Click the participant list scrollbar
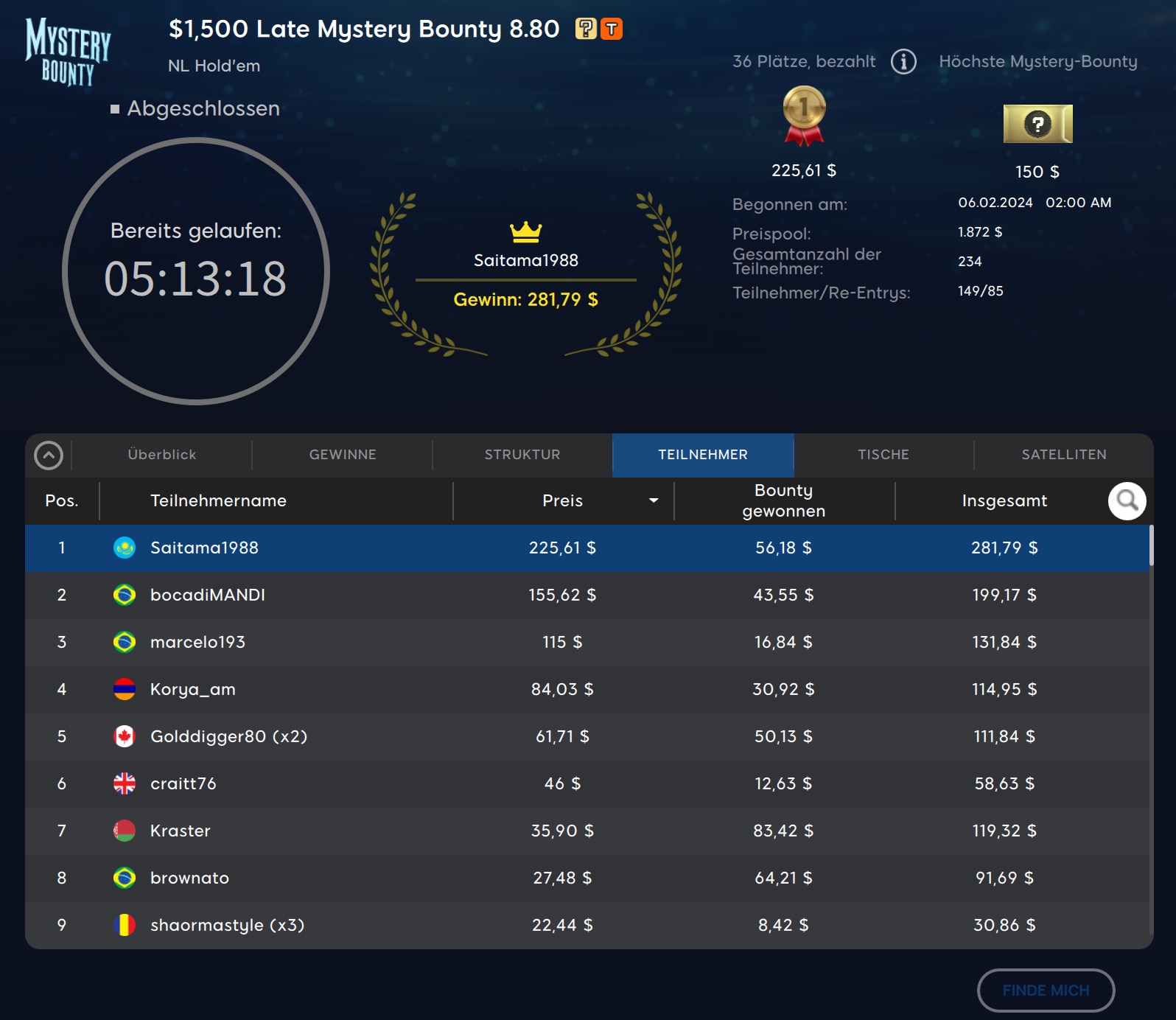 [x=1150, y=547]
